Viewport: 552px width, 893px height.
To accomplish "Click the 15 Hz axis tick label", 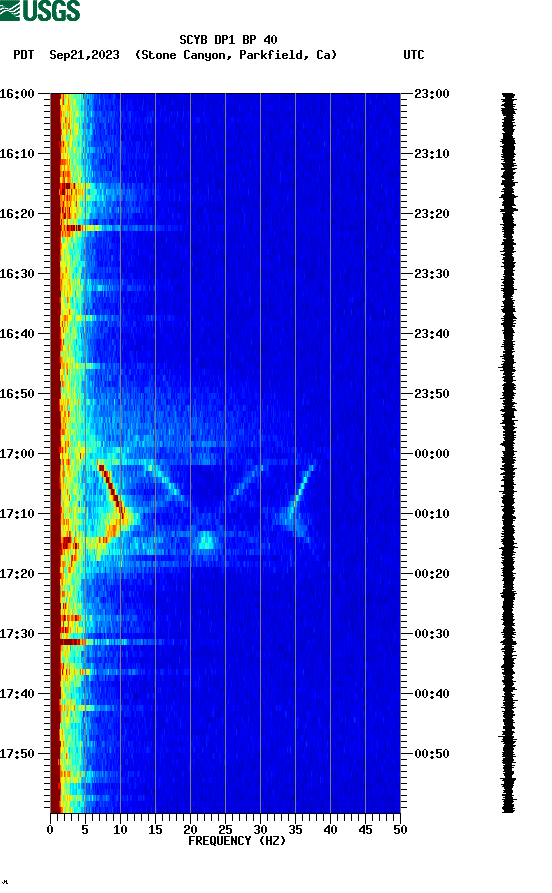I will click(155, 830).
